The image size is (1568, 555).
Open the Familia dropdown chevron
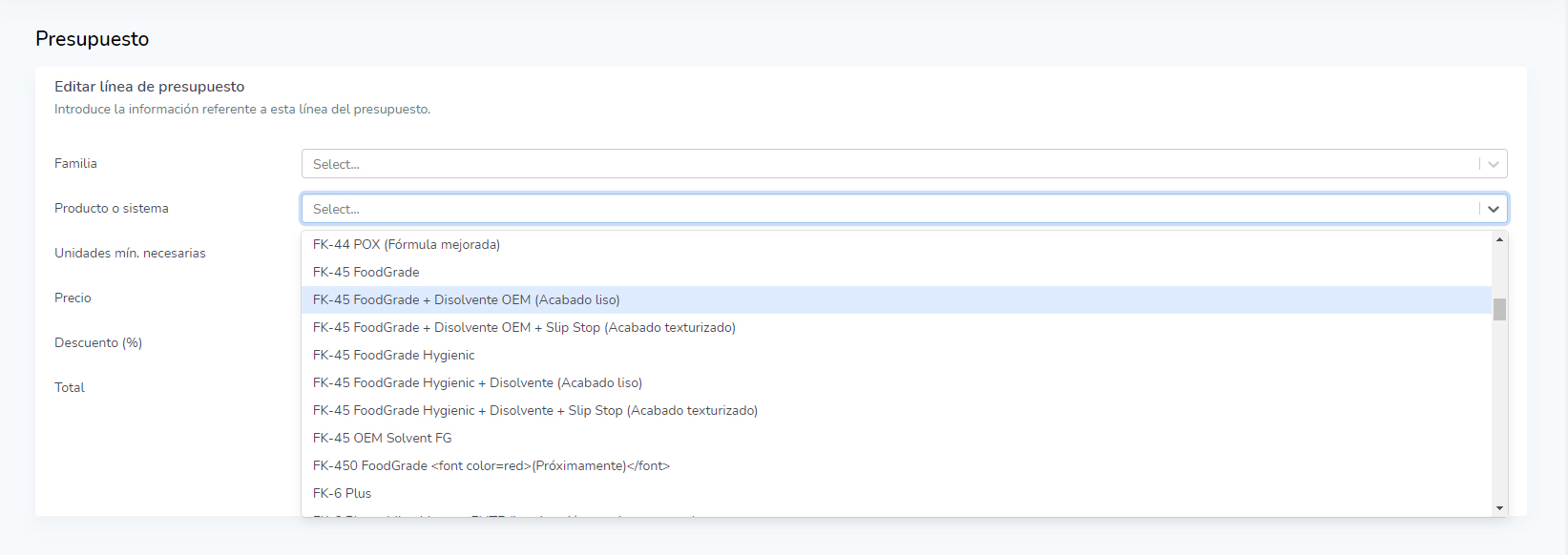pos(1493,164)
